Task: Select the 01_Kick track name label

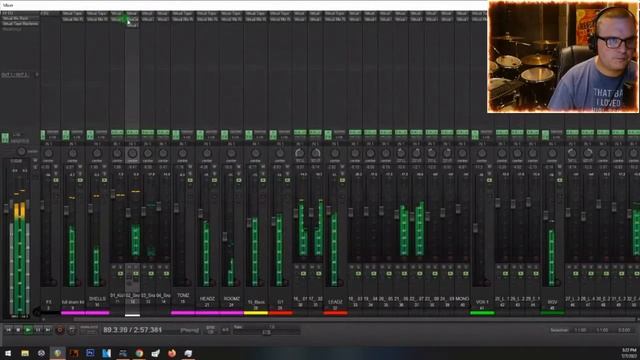Action: click(117, 295)
